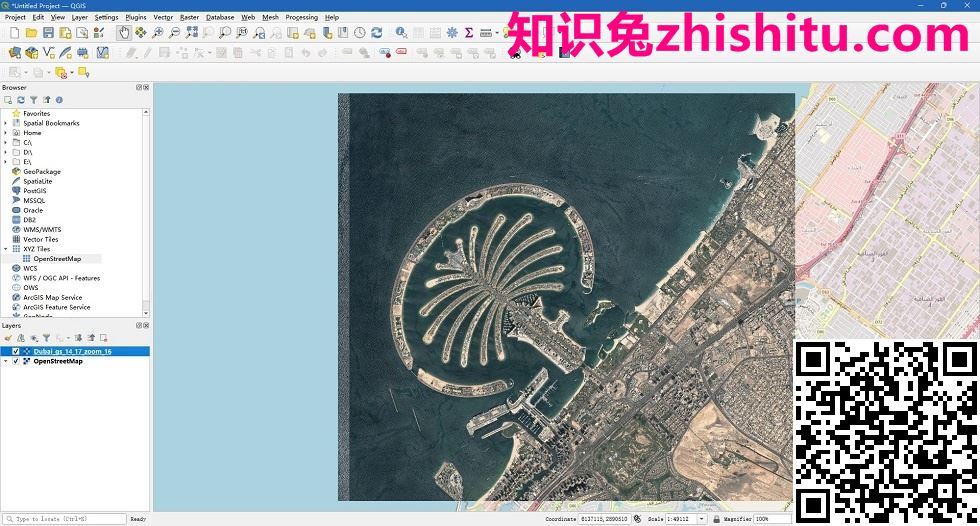Screen dimensions: 980x526
Task: Float the Layers panel
Action: tap(139, 325)
